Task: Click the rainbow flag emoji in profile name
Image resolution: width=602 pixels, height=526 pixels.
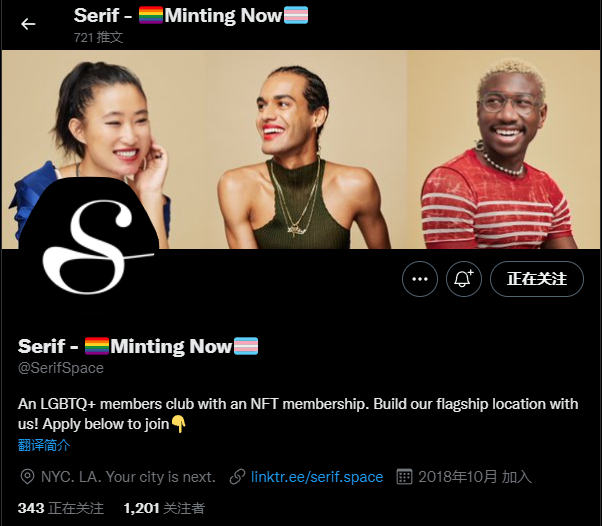Action: pyautogui.click(x=97, y=346)
